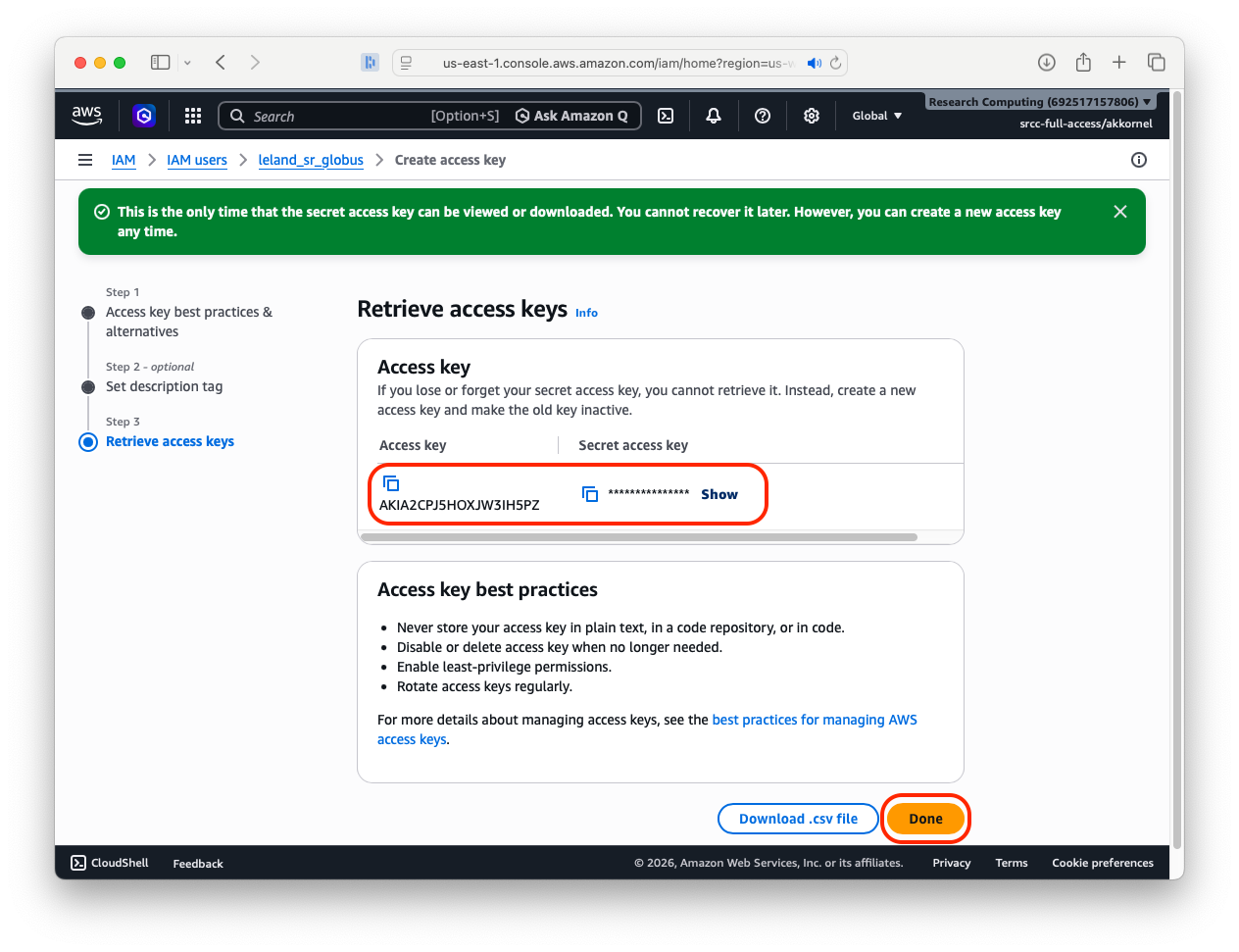Download the .csv file

[798, 819]
